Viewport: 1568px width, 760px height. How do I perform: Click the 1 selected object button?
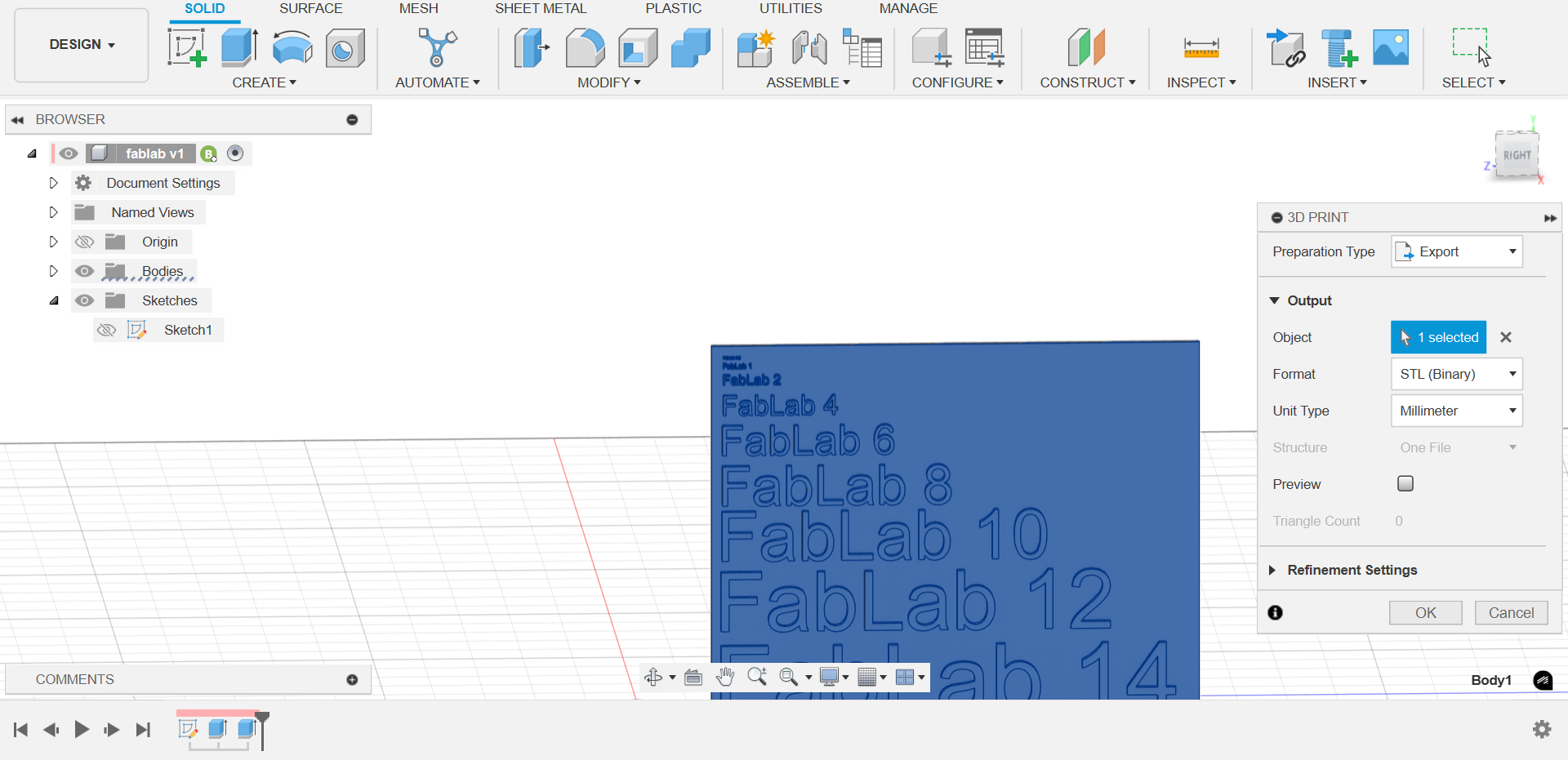coord(1438,337)
